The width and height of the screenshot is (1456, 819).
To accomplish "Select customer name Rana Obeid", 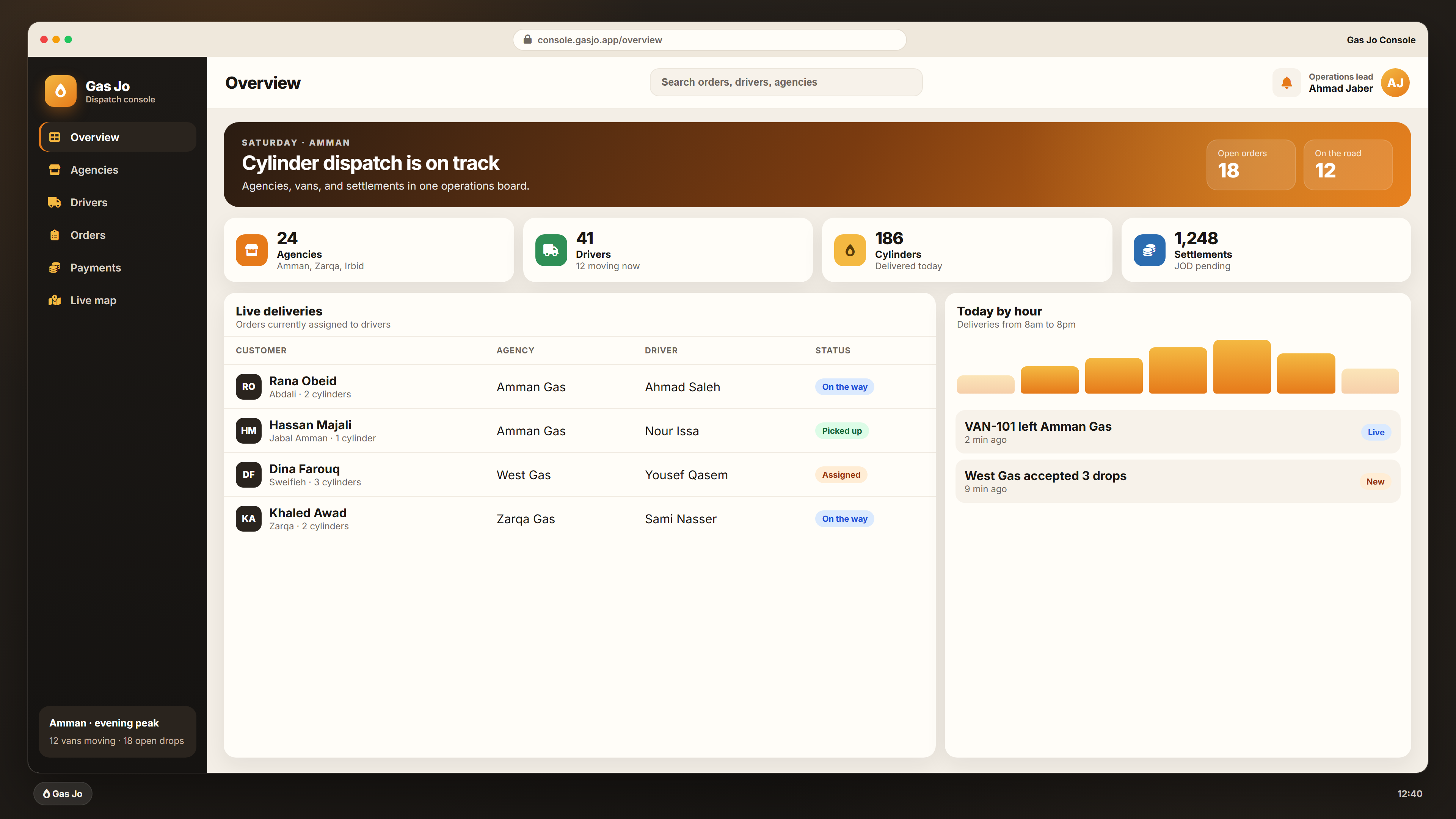I will click(x=303, y=381).
